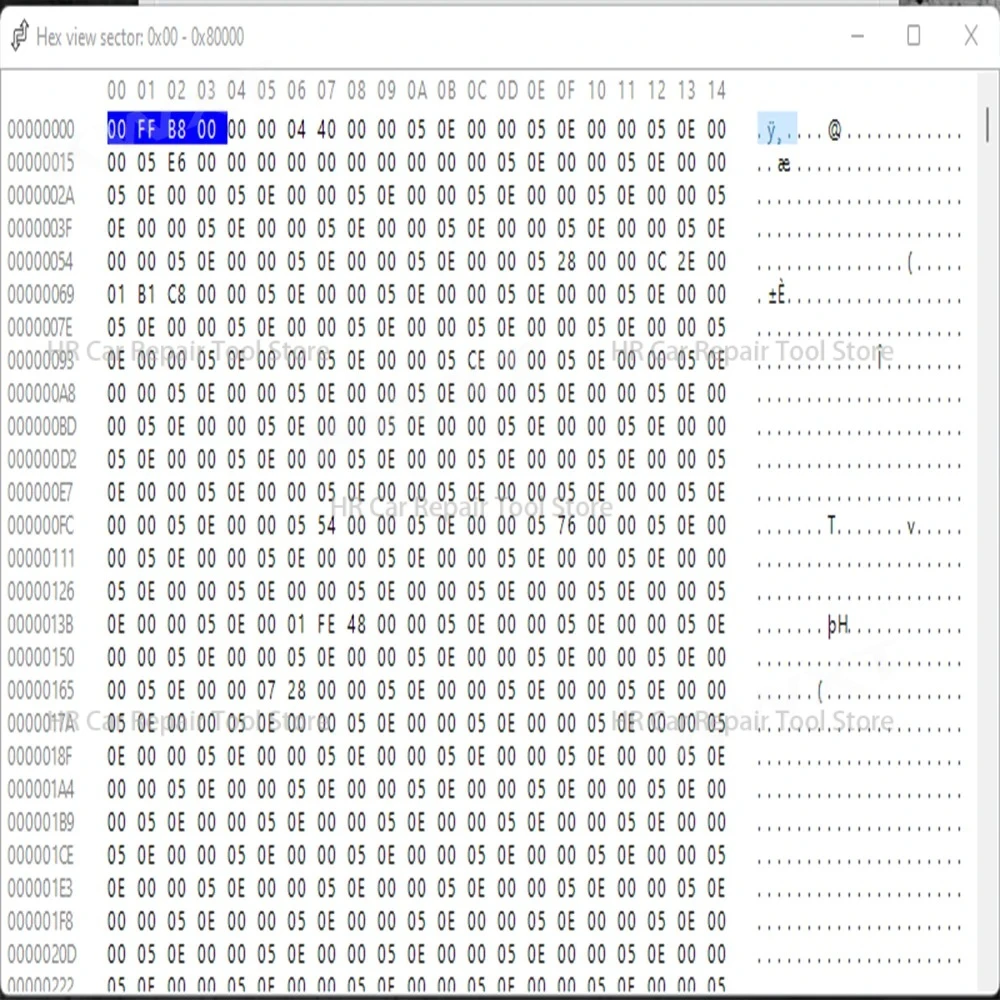The height and width of the screenshot is (1000, 1000).
Task: Click the T character in ASCII column
Action: (832, 526)
